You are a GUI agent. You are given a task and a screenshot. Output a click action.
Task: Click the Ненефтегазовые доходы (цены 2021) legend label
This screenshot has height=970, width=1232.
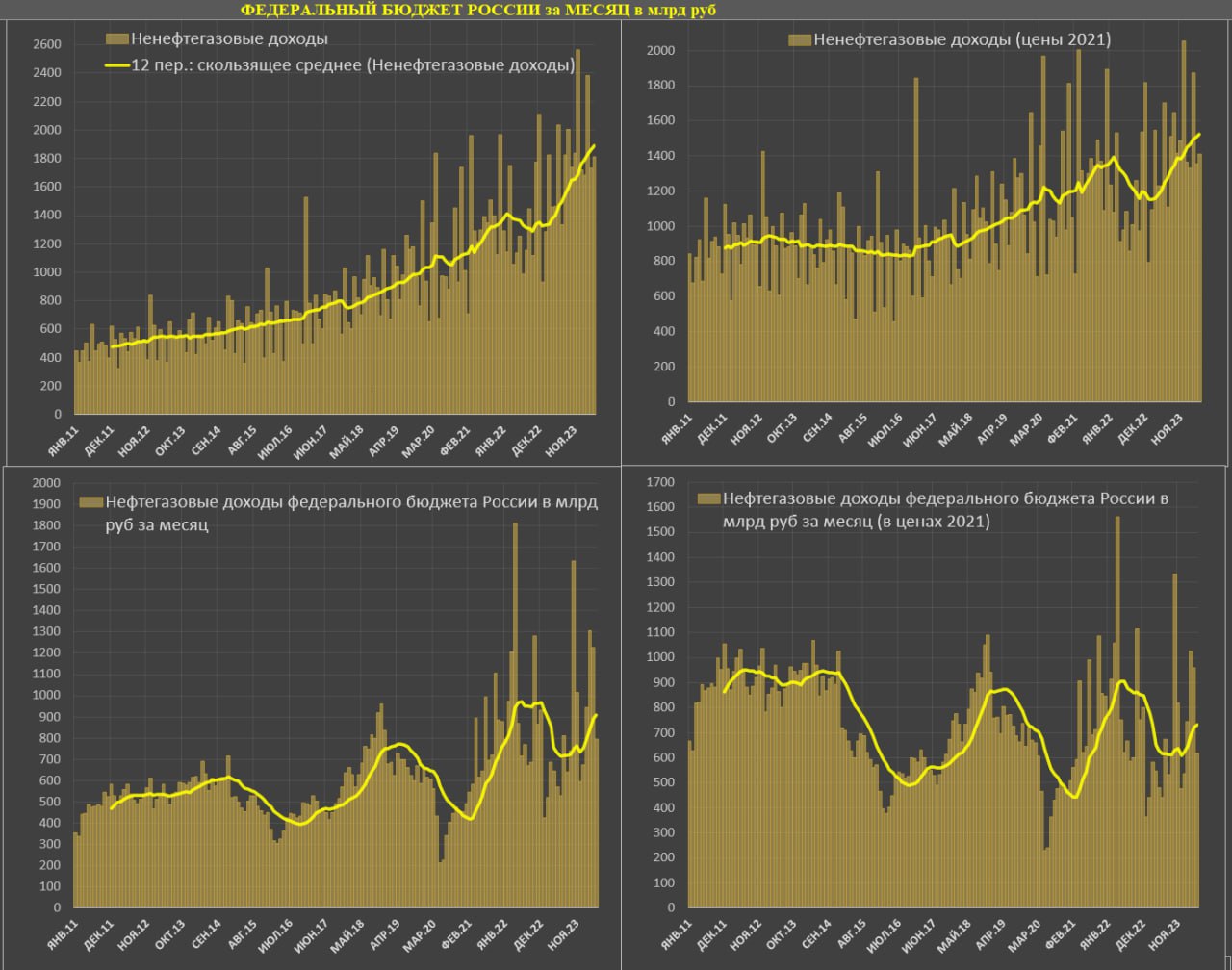pos(962,39)
